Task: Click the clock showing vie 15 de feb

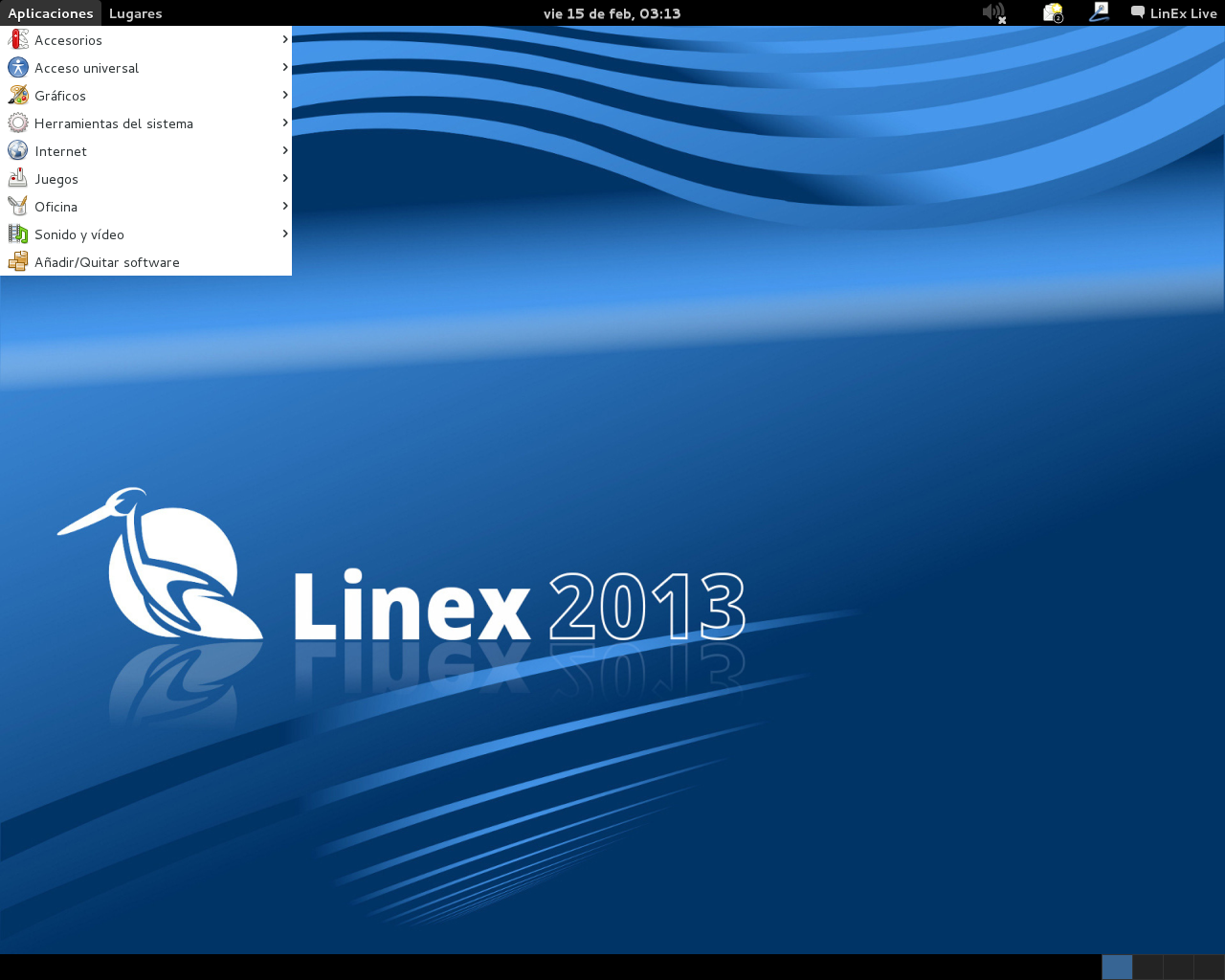Action: click(x=612, y=12)
